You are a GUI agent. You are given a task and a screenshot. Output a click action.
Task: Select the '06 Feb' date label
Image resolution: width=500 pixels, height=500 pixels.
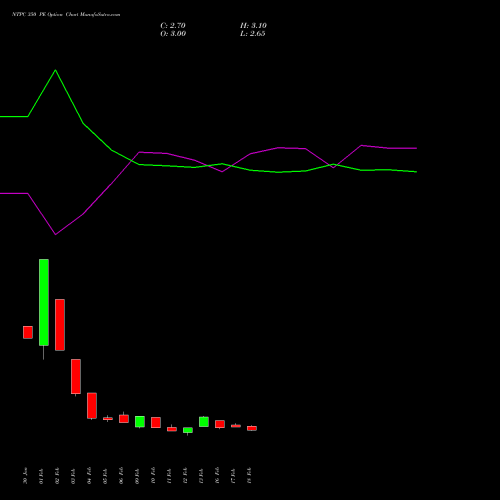point(121,475)
